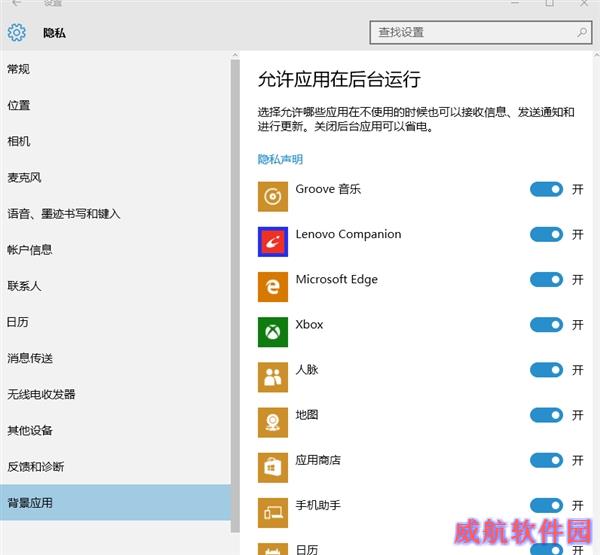Click the Groove 音乐 app icon

pyautogui.click(x=273, y=197)
